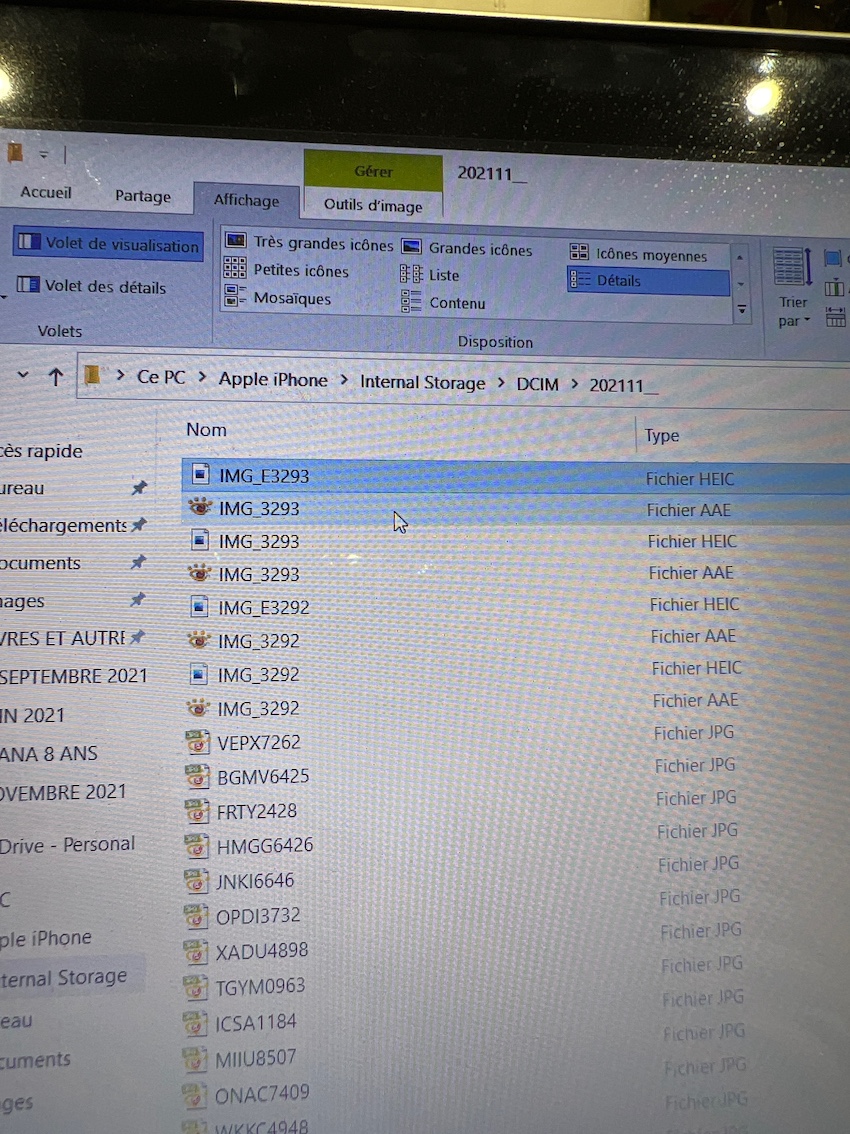Open quick access toolbar customize arrow
The image size is (850, 1134).
point(43,154)
